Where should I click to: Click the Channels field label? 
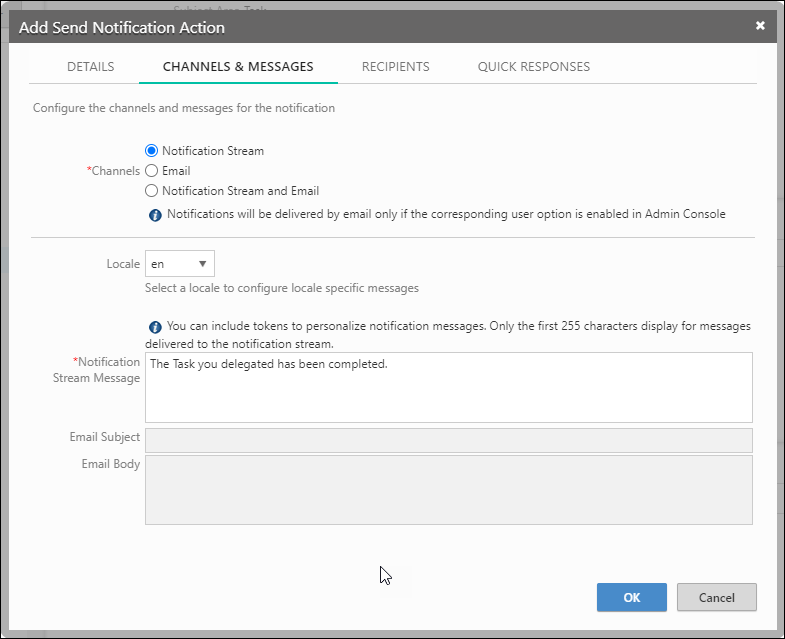point(115,171)
